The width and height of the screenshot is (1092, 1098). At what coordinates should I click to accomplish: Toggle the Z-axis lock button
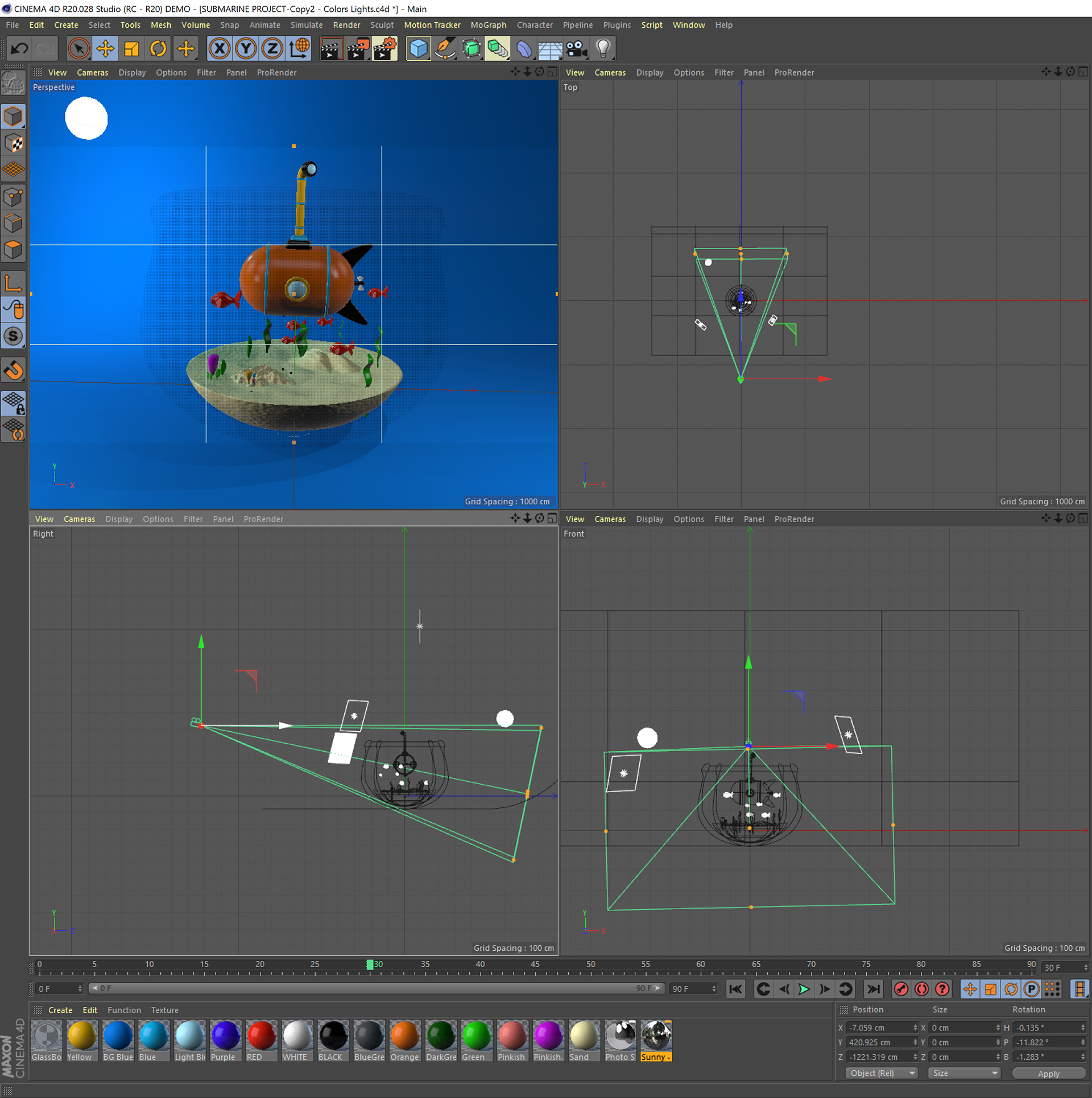[272, 49]
